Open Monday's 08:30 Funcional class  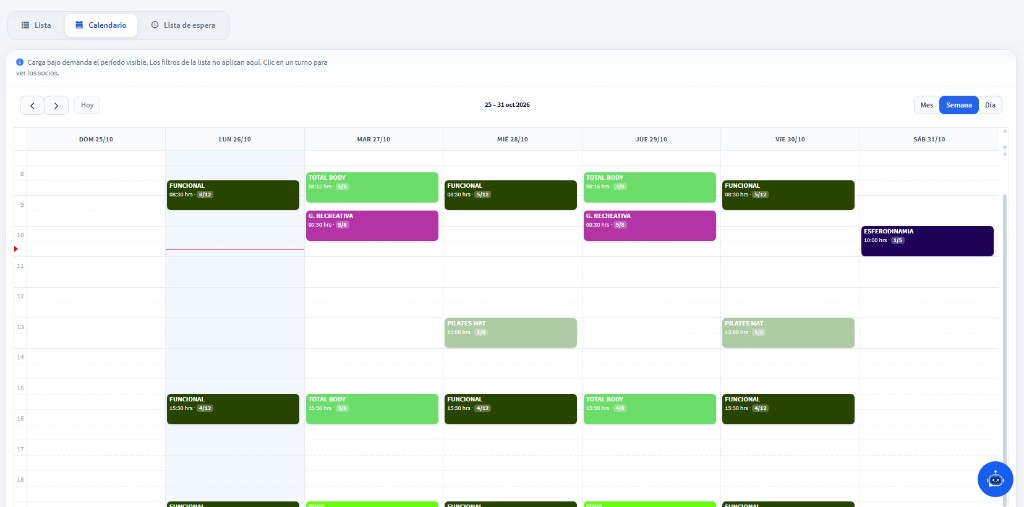[233, 195]
